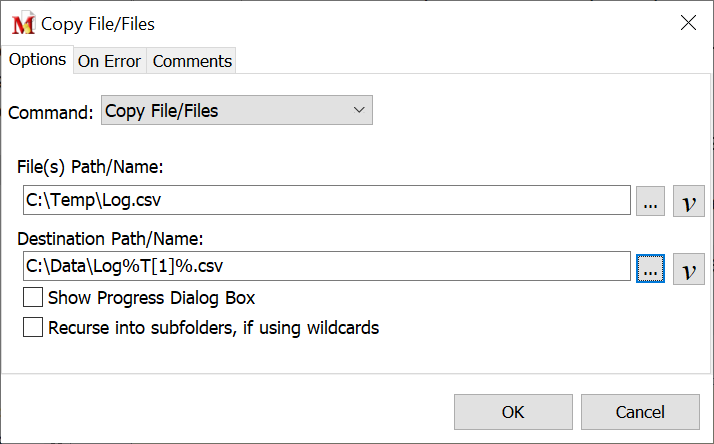Viewport: 714px width, 444px height.
Task: Open the Command combo box showing Copy File/Files
Action: (x=225, y=111)
